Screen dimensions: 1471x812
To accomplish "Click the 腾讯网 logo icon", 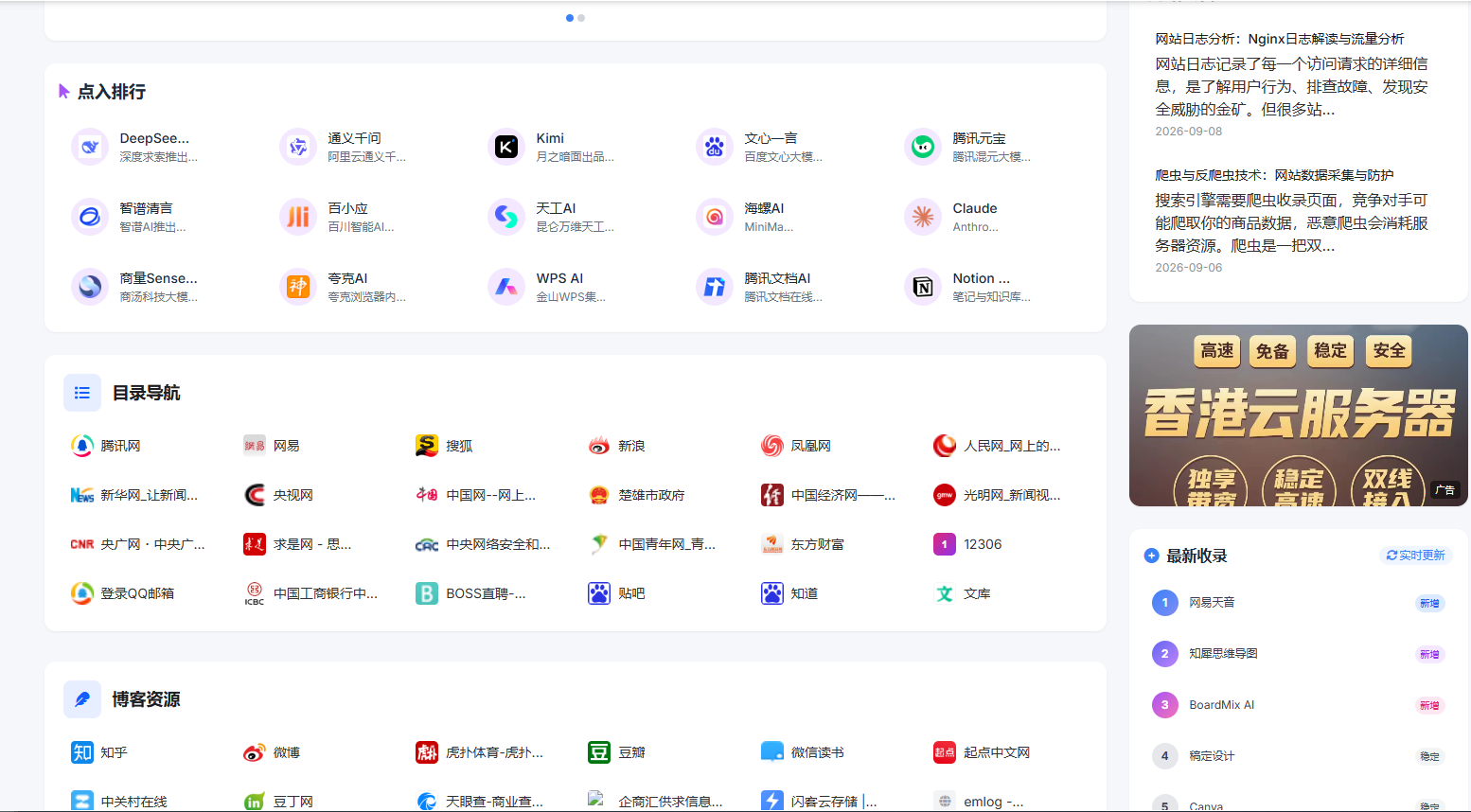I will coord(82,446).
